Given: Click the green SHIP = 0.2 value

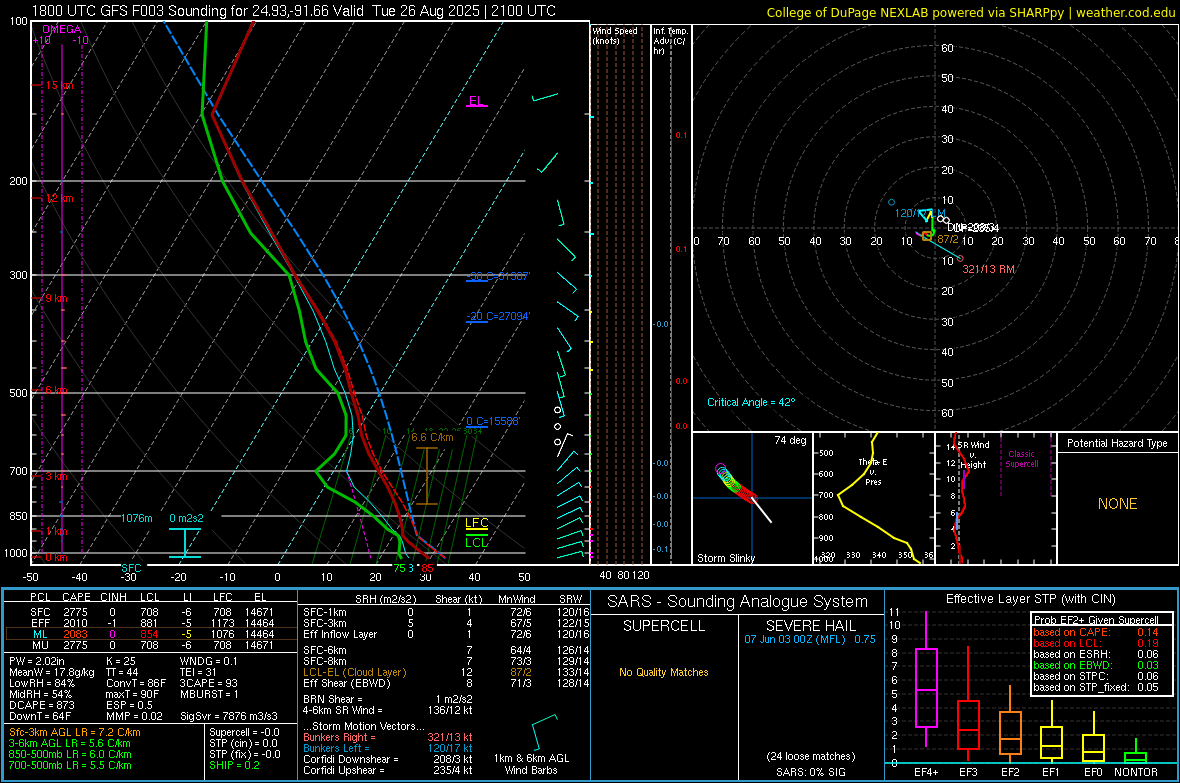Looking at the screenshot, I should (x=235, y=765).
